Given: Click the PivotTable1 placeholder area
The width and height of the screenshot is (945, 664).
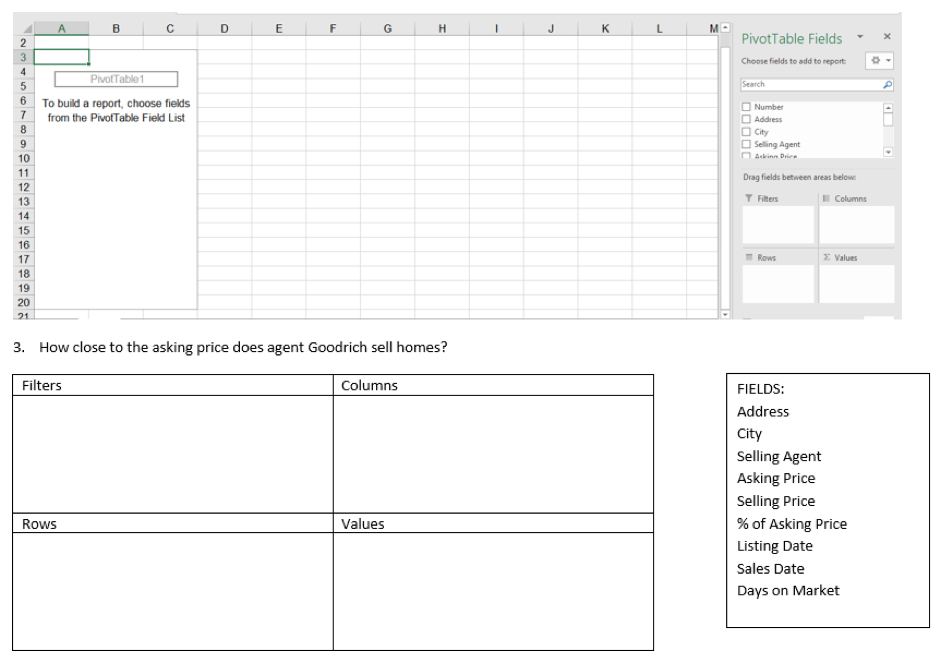Looking at the screenshot, I should 117,79.
